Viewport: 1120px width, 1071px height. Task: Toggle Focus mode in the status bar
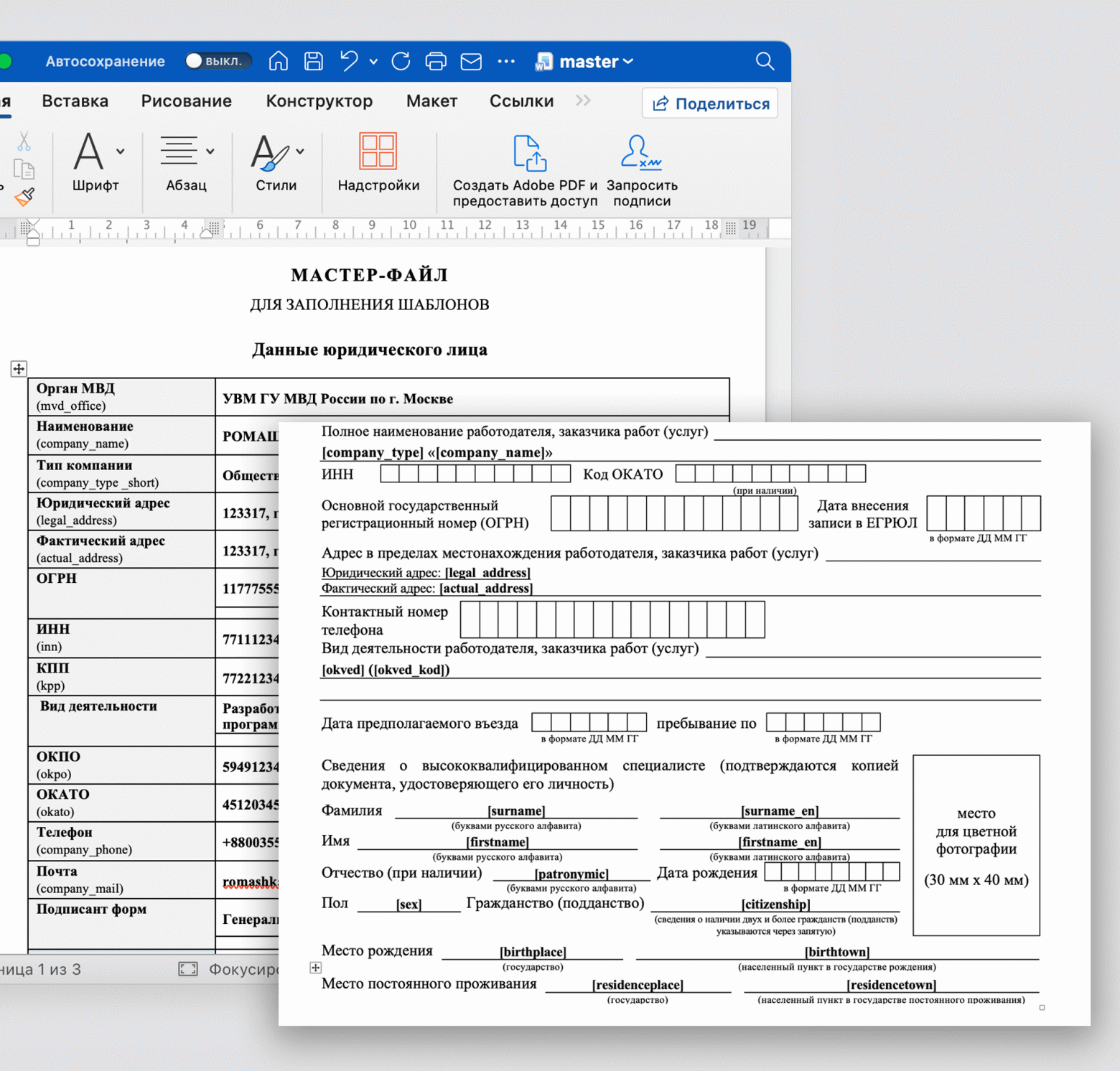pyautogui.click(x=189, y=969)
